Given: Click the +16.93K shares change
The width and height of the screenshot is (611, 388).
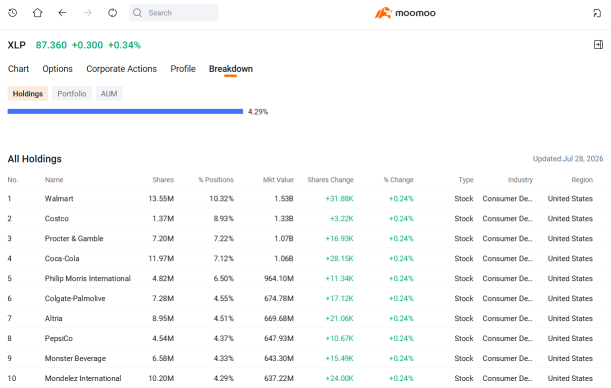Looking at the screenshot, I should (x=339, y=238).
